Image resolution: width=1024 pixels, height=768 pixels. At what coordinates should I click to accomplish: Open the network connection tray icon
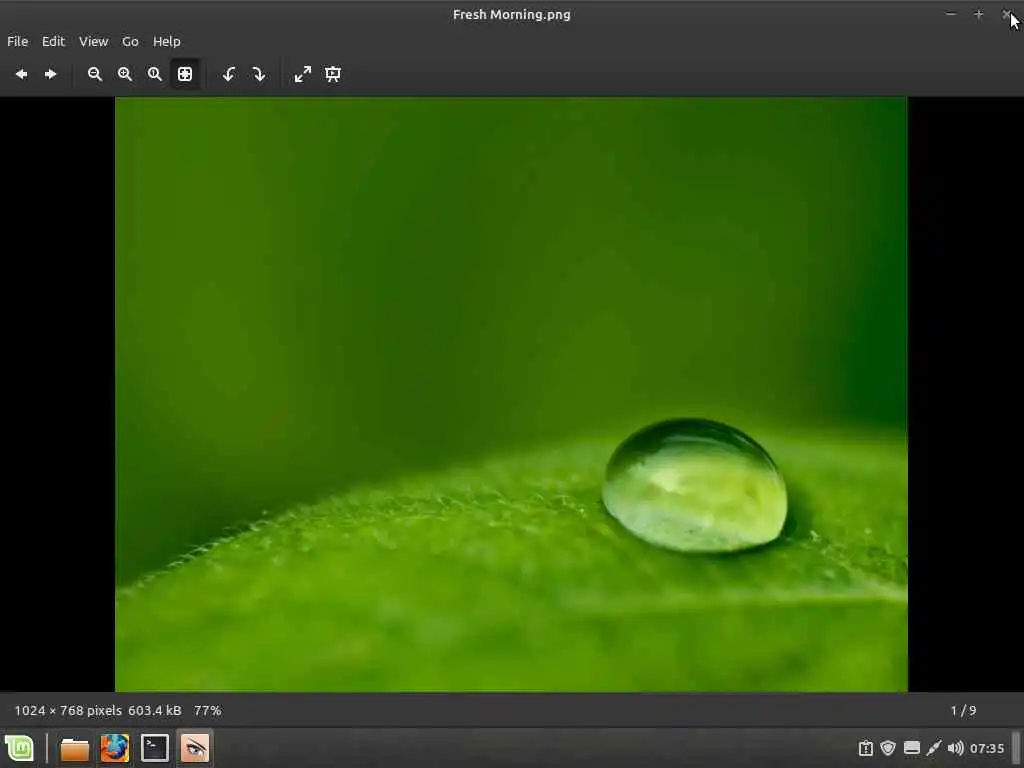point(934,748)
